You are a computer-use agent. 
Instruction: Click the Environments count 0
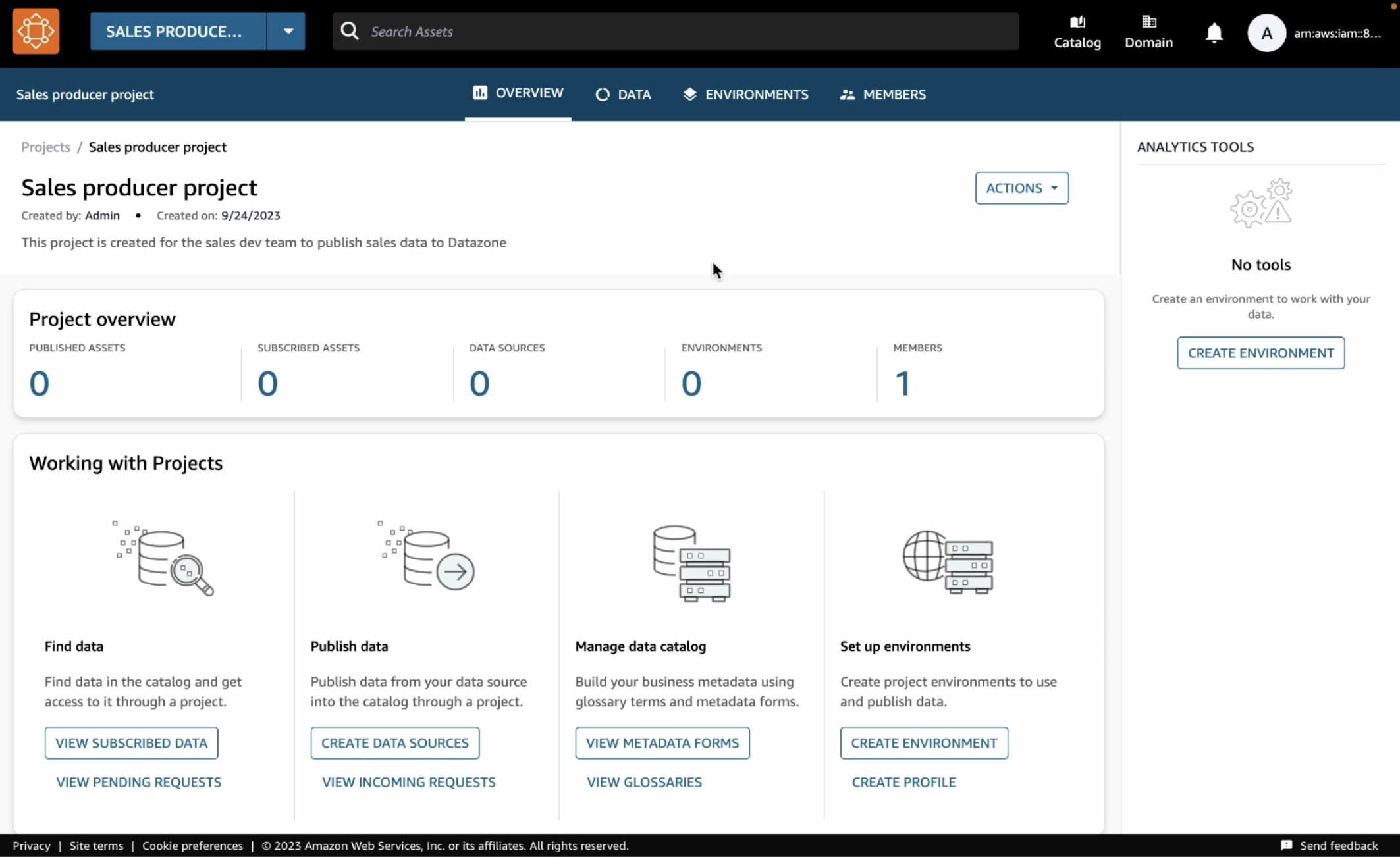pyautogui.click(x=691, y=383)
